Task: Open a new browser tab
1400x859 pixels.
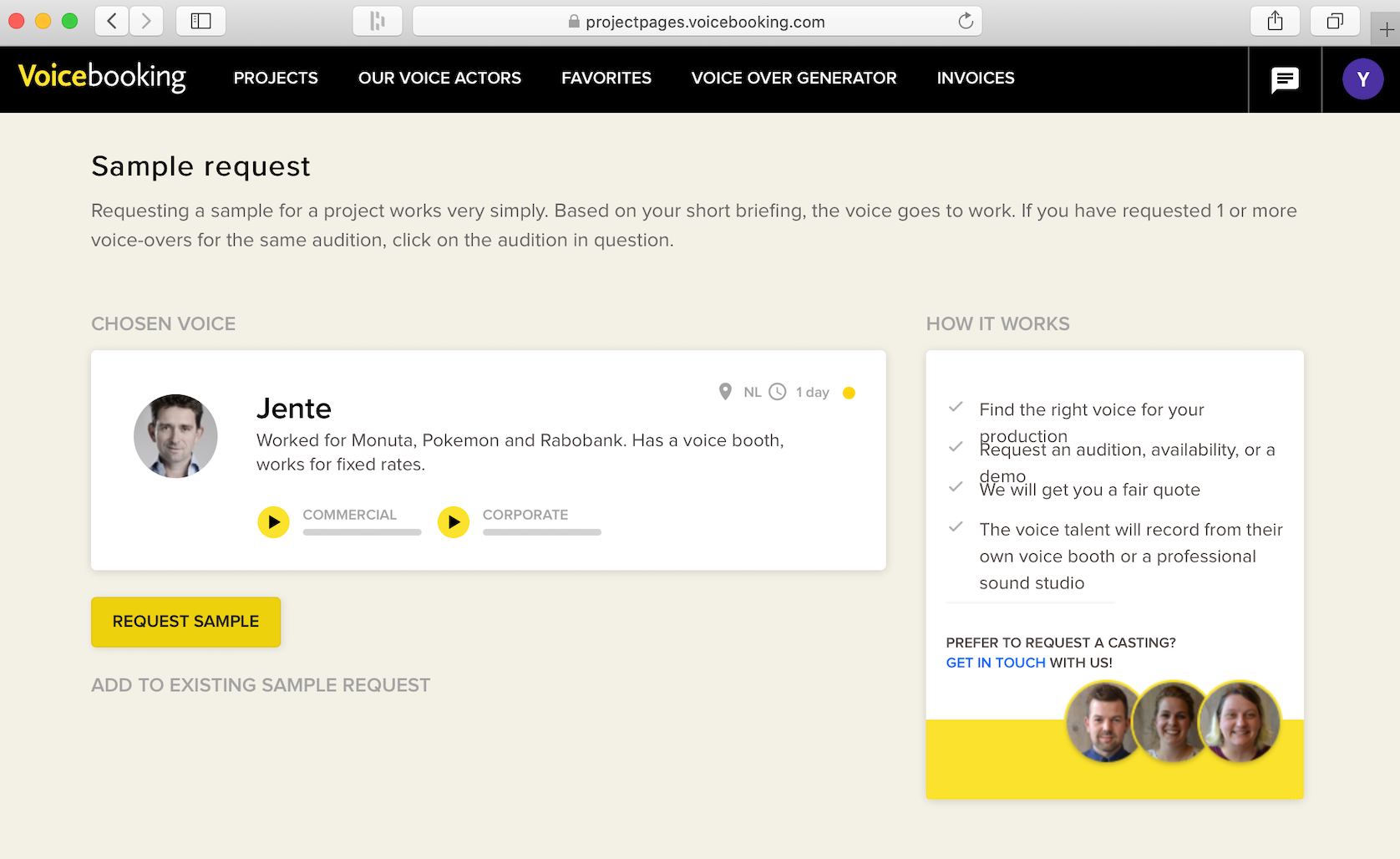Action: click(1386, 30)
